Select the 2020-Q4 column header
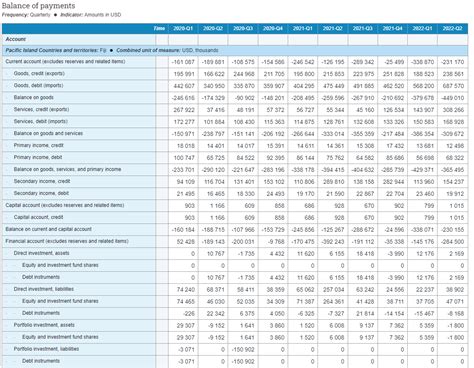This screenshot has height=368, width=474. 273,29
